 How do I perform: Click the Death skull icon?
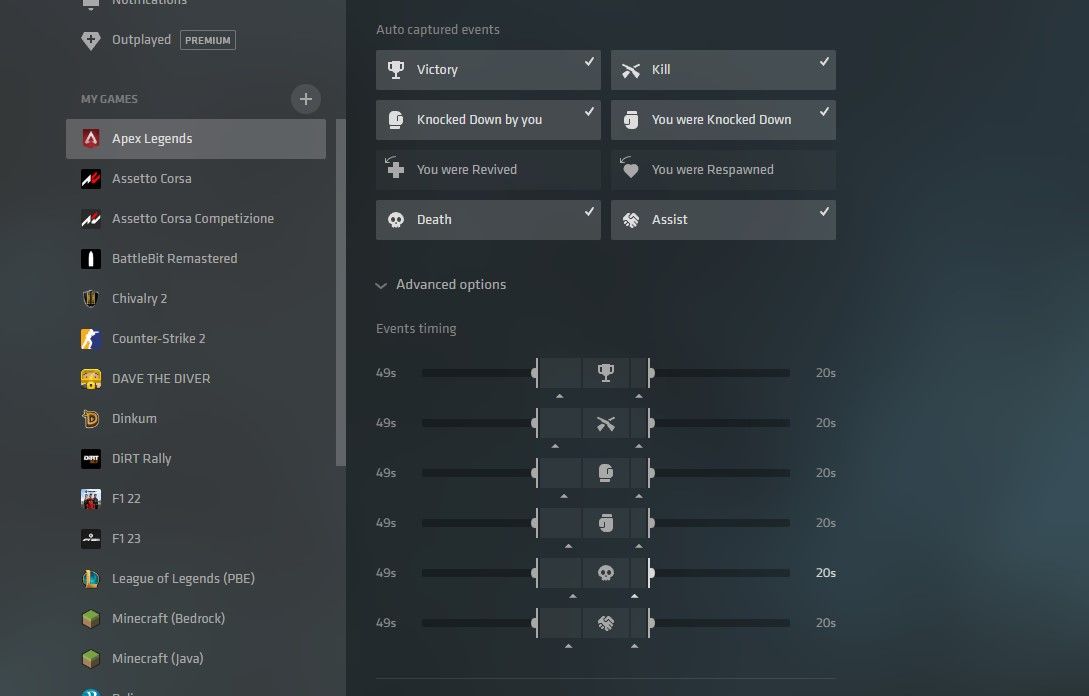395,219
